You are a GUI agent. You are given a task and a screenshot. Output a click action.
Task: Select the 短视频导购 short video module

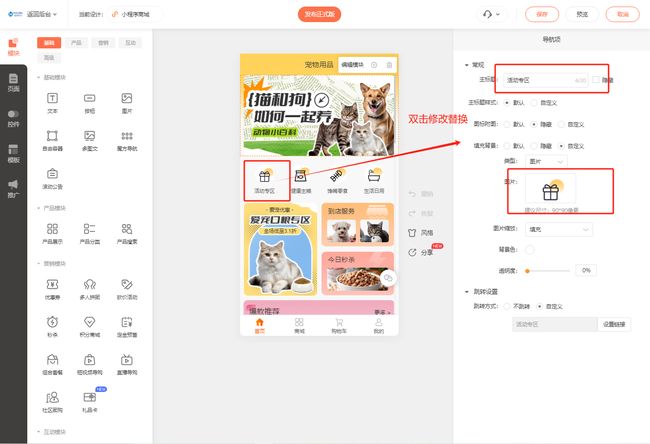90,364
